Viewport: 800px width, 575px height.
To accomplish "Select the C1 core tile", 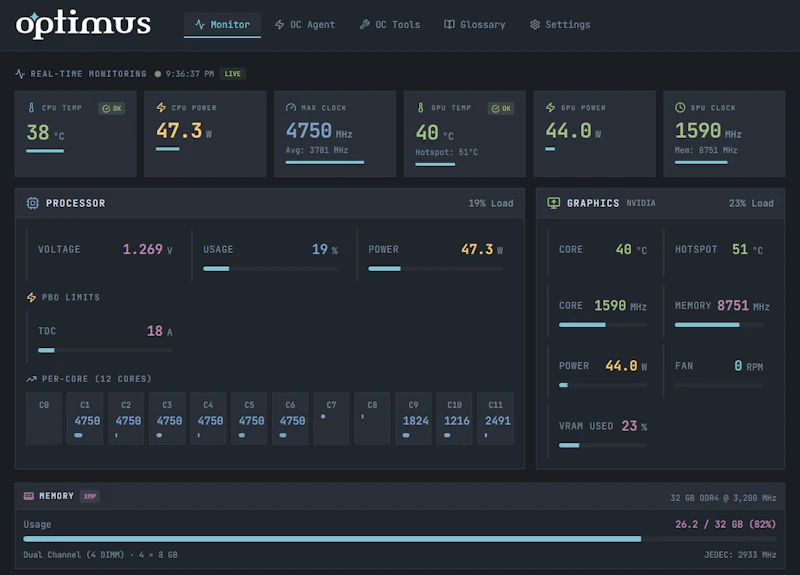I will click(x=85, y=418).
